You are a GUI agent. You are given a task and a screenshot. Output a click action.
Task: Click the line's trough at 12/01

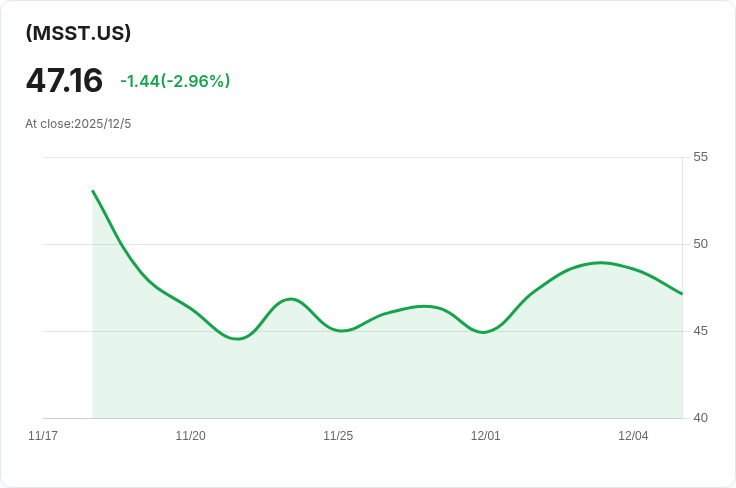[x=484, y=332]
